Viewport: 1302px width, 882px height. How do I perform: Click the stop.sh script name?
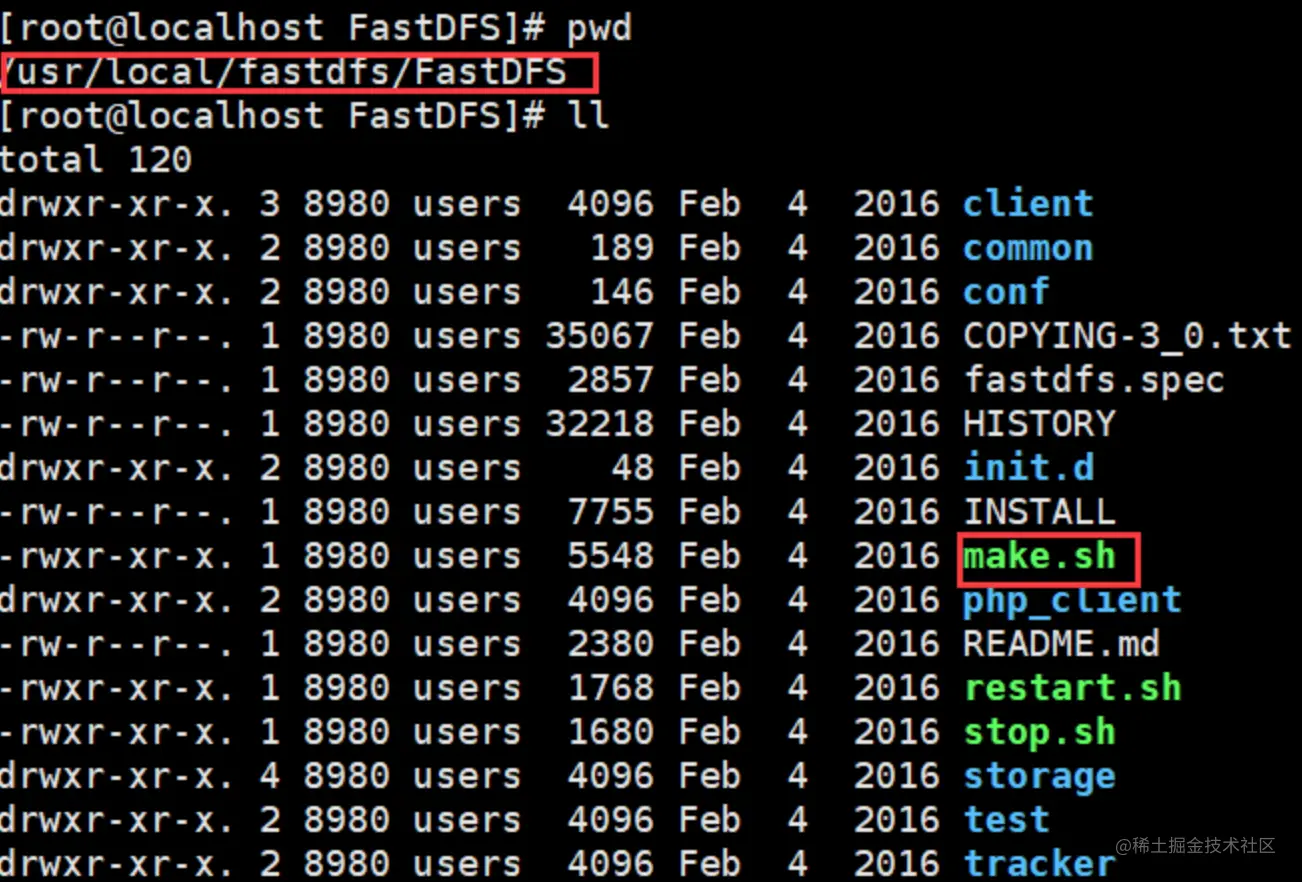click(1039, 732)
